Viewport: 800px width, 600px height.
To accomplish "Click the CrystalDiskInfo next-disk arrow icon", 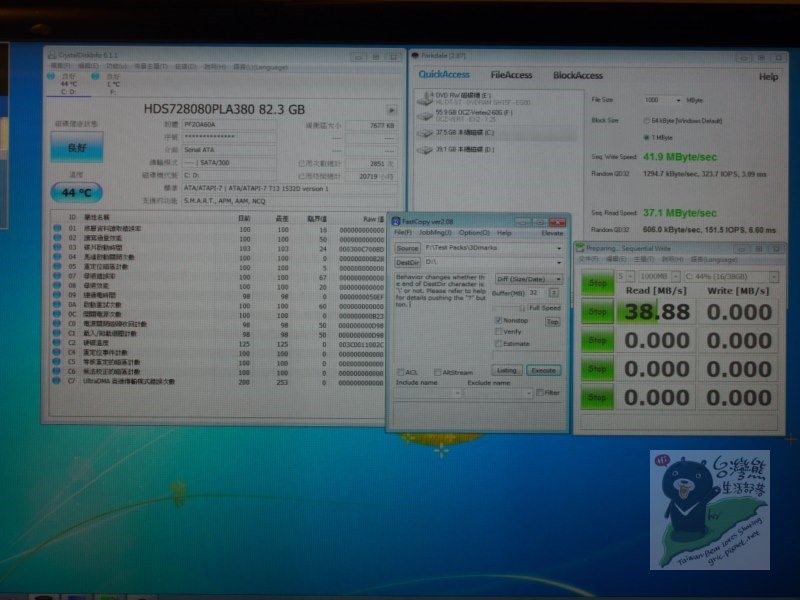I will (x=391, y=110).
